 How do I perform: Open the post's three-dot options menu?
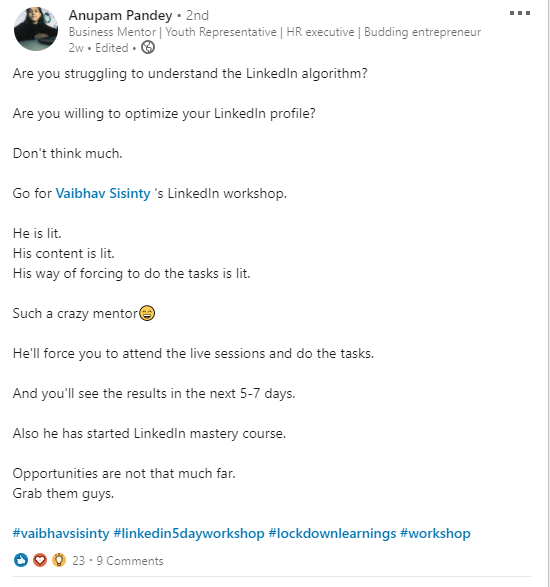(520, 13)
